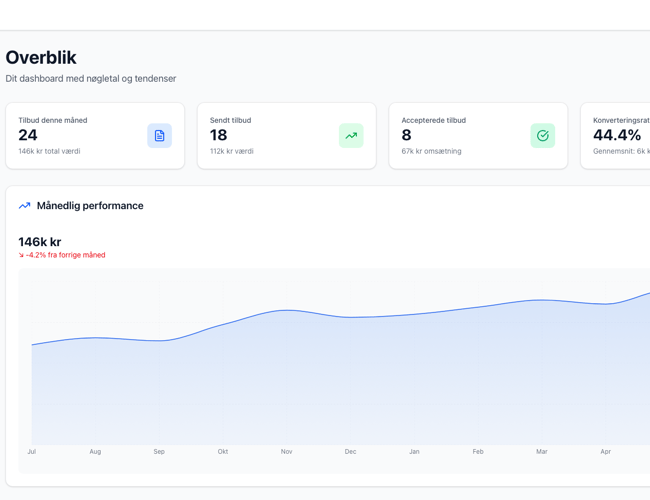Click the Overblik page heading
Image resolution: width=650 pixels, height=500 pixels.
coord(41,58)
